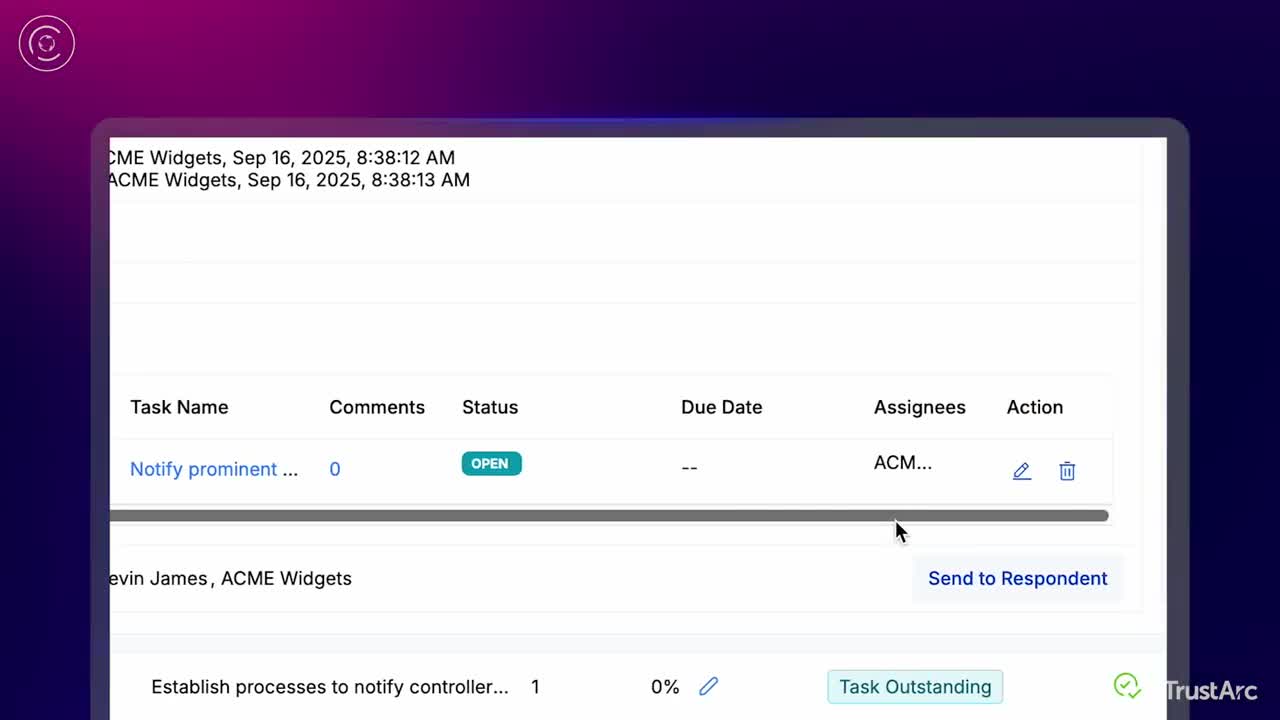Click the evin James, ACME Widgets text

point(230,578)
